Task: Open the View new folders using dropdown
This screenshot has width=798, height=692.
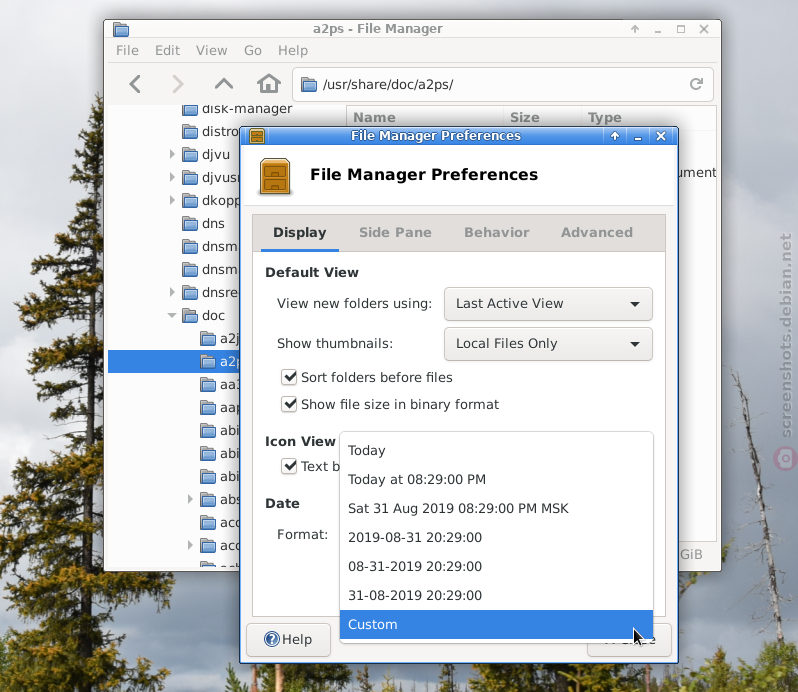Action: click(548, 304)
